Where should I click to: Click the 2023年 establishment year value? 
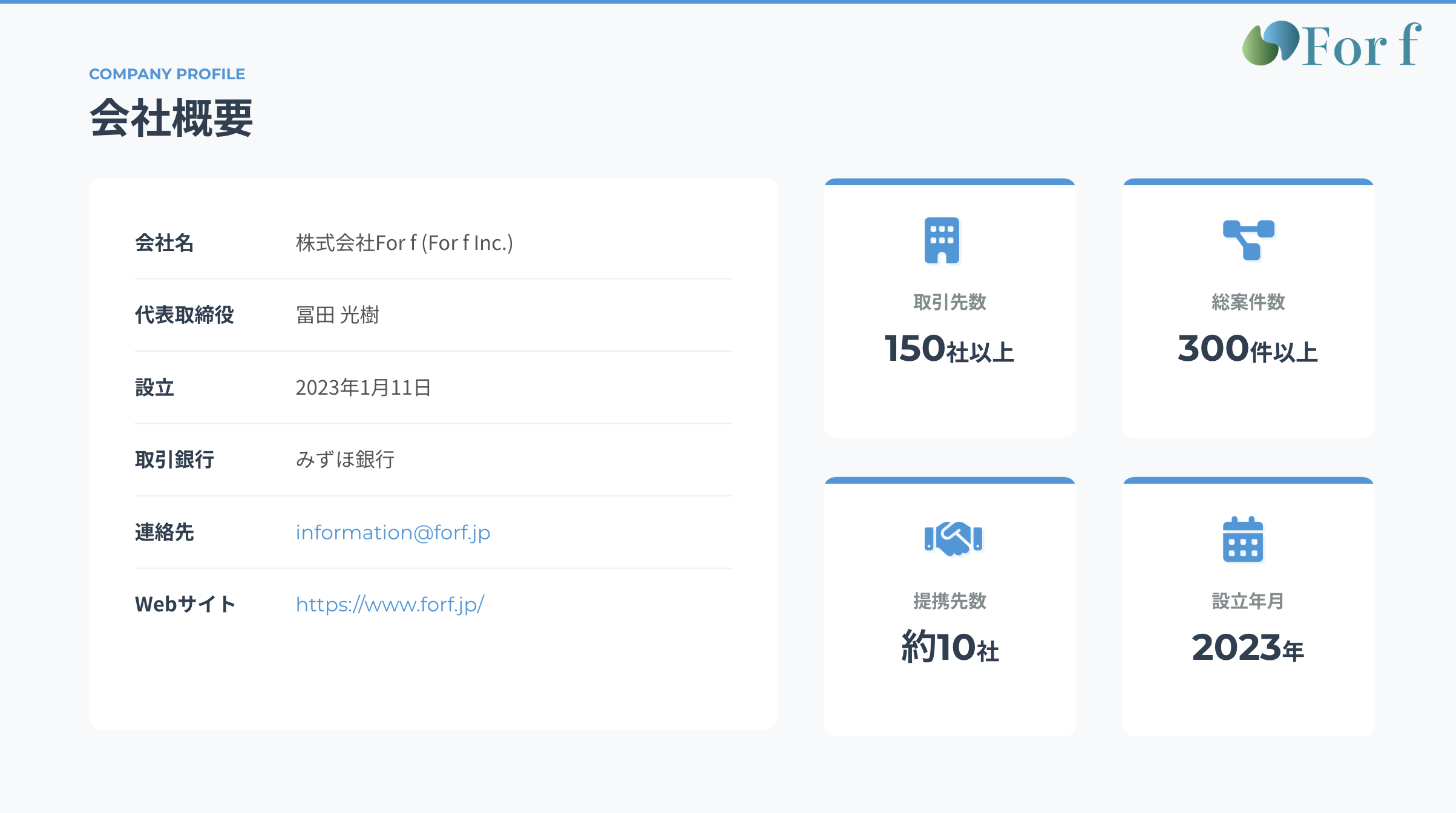click(1247, 648)
